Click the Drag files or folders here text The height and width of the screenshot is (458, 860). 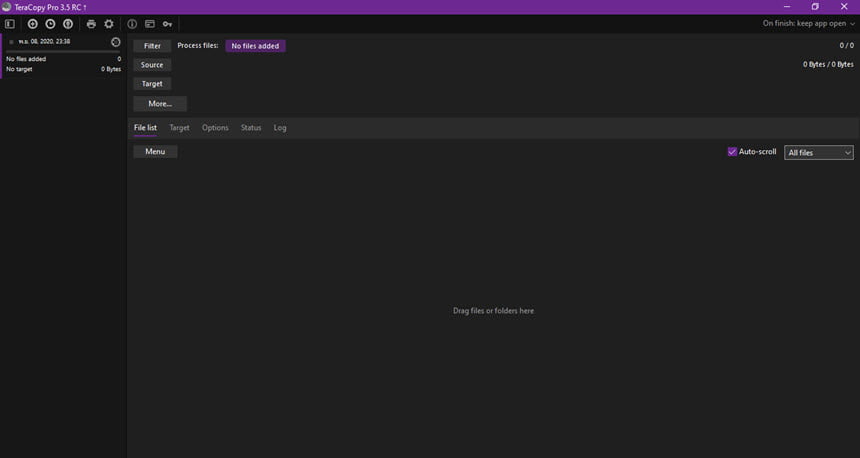(x=493, y=310)
